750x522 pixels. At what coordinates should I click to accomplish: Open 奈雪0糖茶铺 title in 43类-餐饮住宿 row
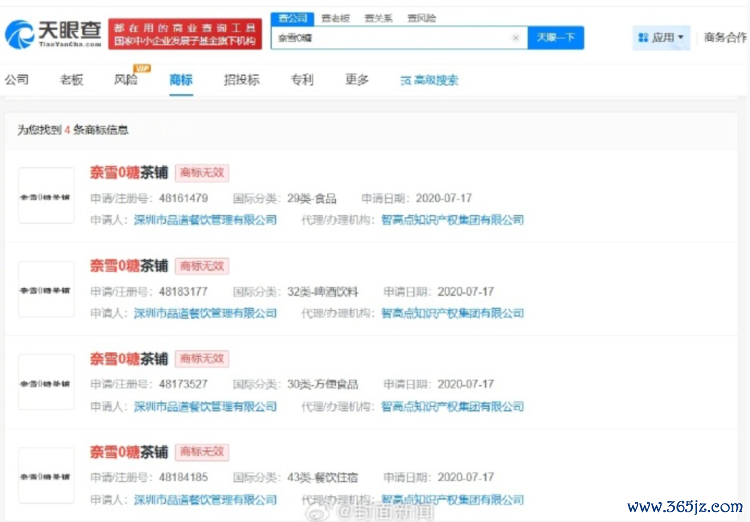(x=129, y=452)
